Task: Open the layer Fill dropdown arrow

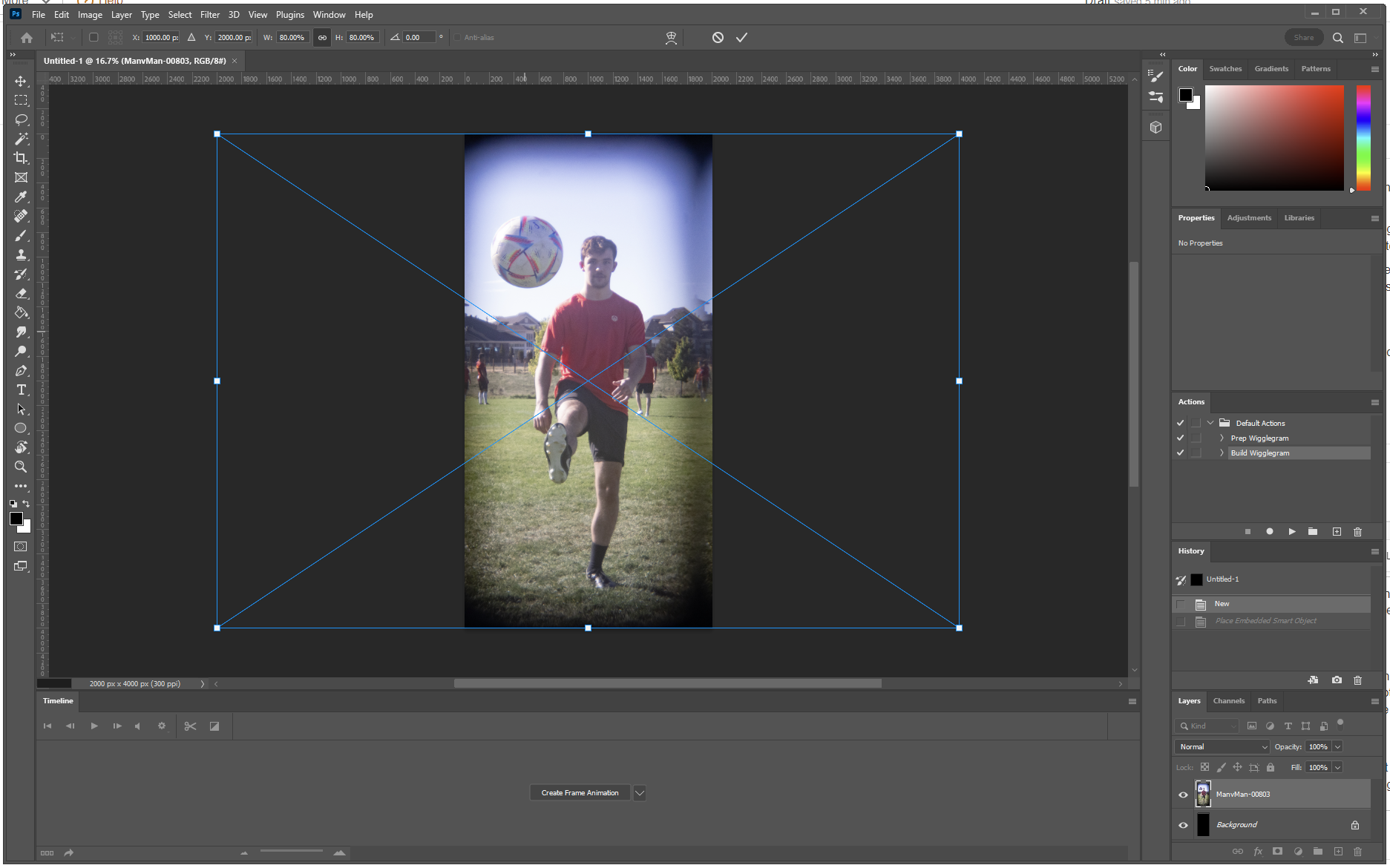Action: click(x=1337, y=768)
